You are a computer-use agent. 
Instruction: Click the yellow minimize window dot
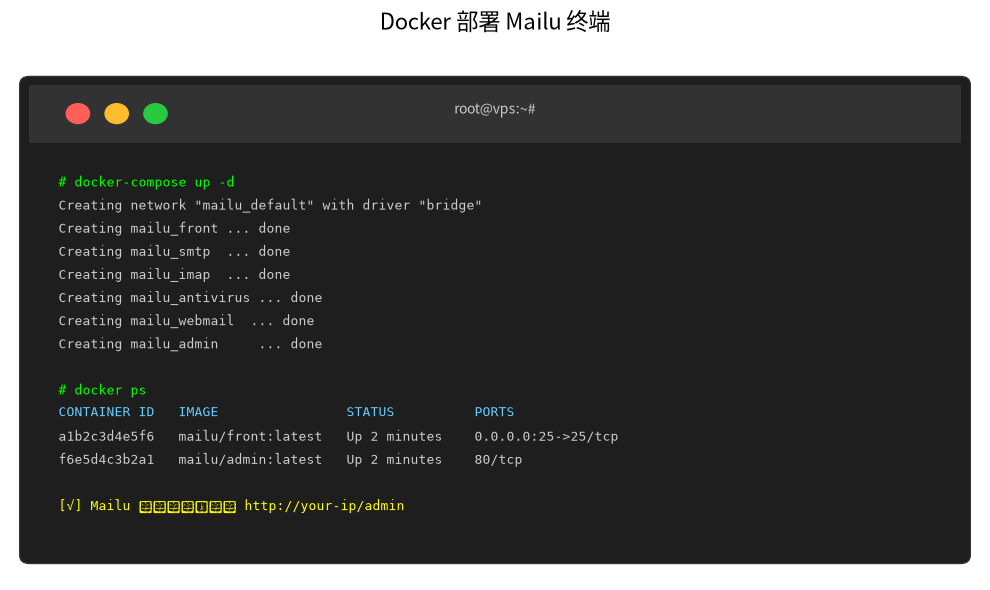(117, 114)
